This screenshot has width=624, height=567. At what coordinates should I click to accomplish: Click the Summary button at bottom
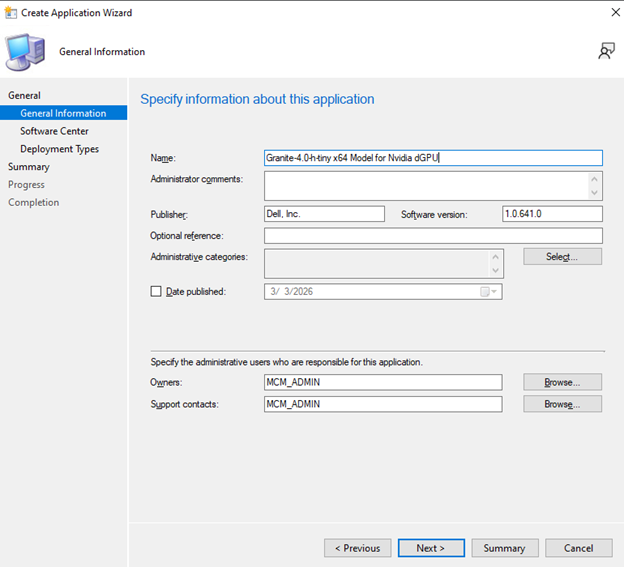[x=505, y=548]
